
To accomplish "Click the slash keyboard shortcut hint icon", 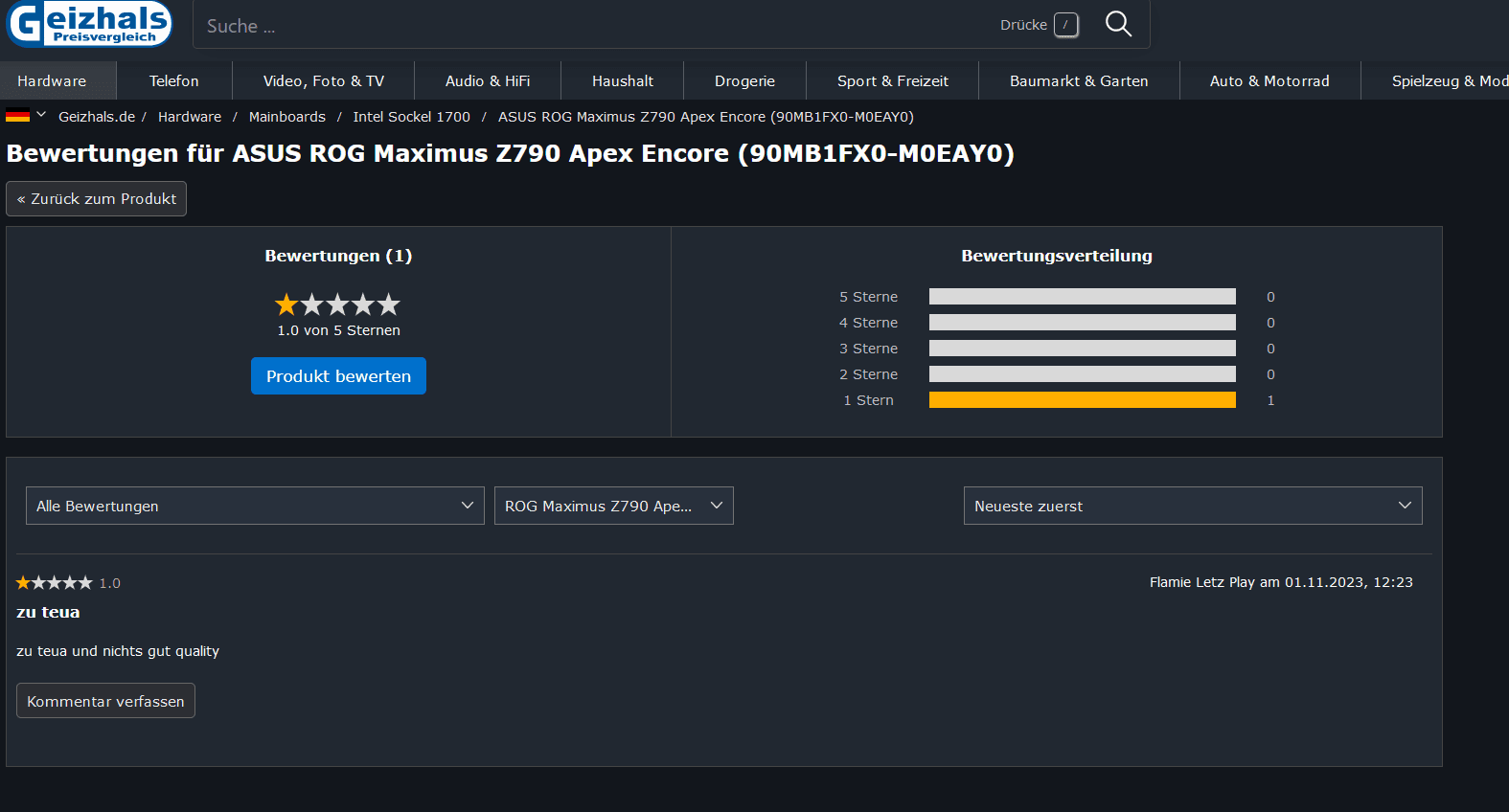I will tap(1066, 25).
